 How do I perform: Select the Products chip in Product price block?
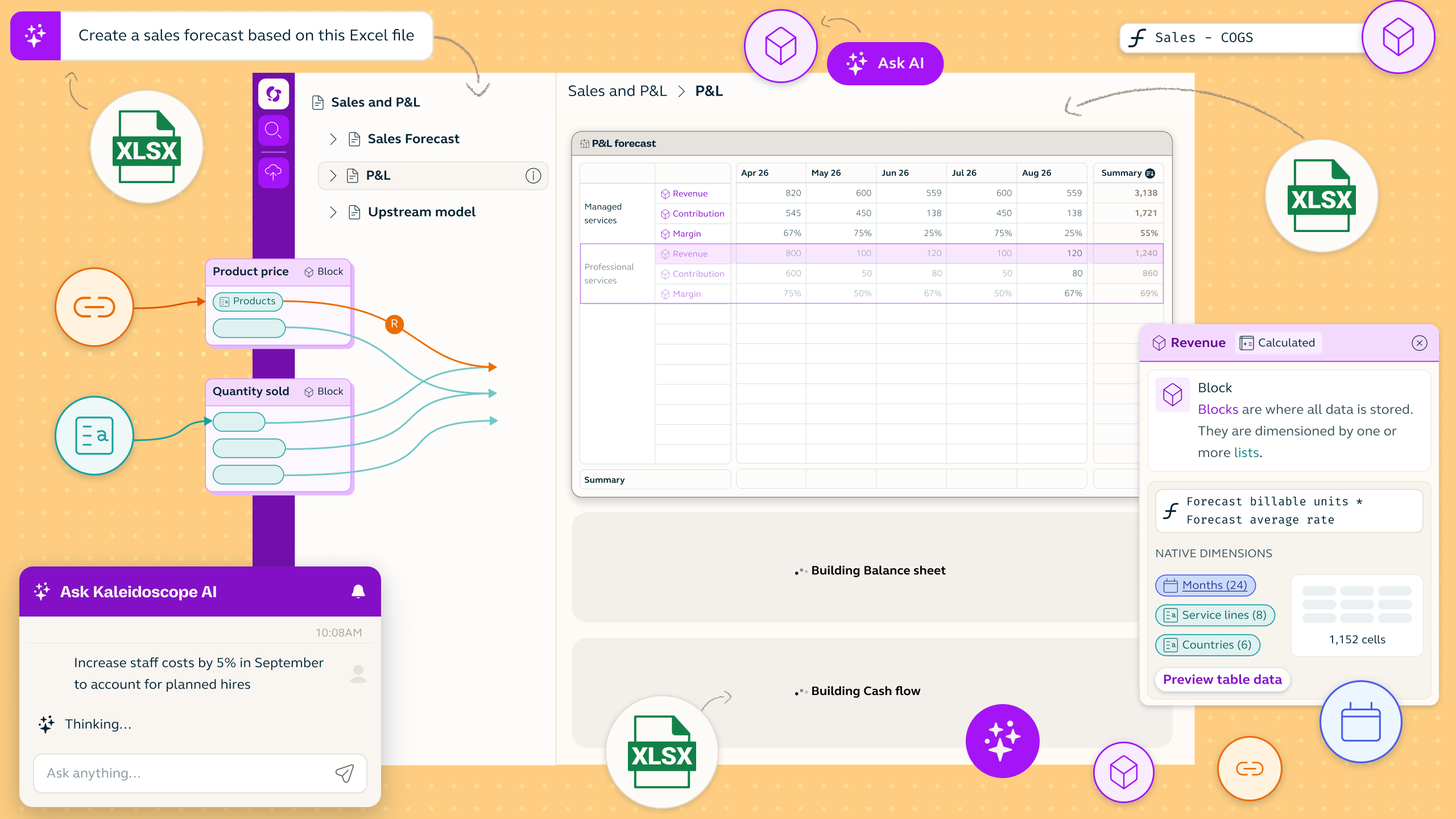coord(247,301)
